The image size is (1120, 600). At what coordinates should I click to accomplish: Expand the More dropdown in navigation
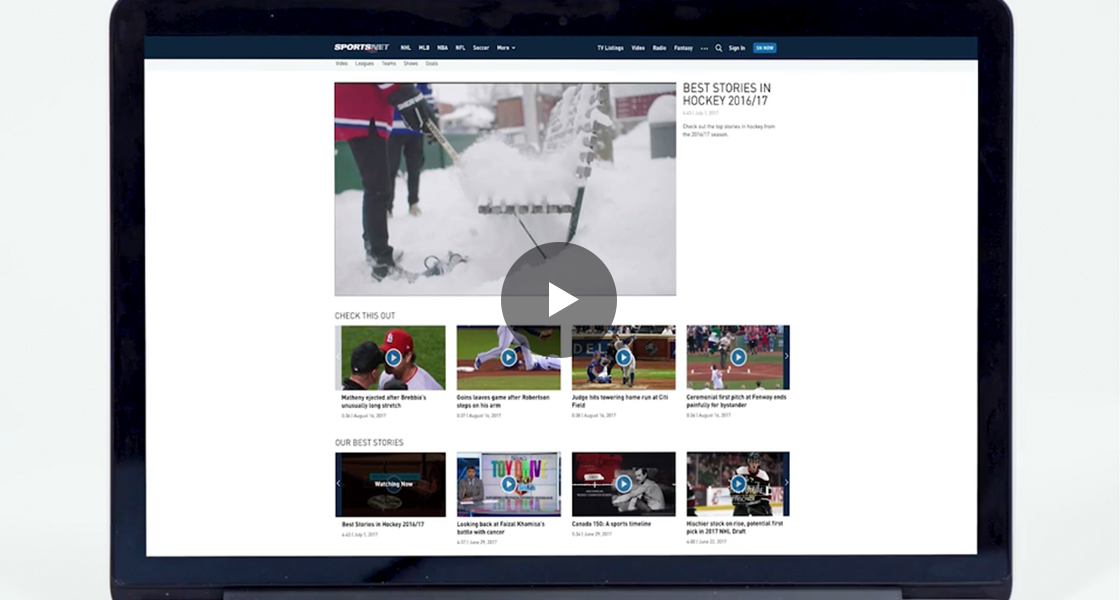coord(506,48)
